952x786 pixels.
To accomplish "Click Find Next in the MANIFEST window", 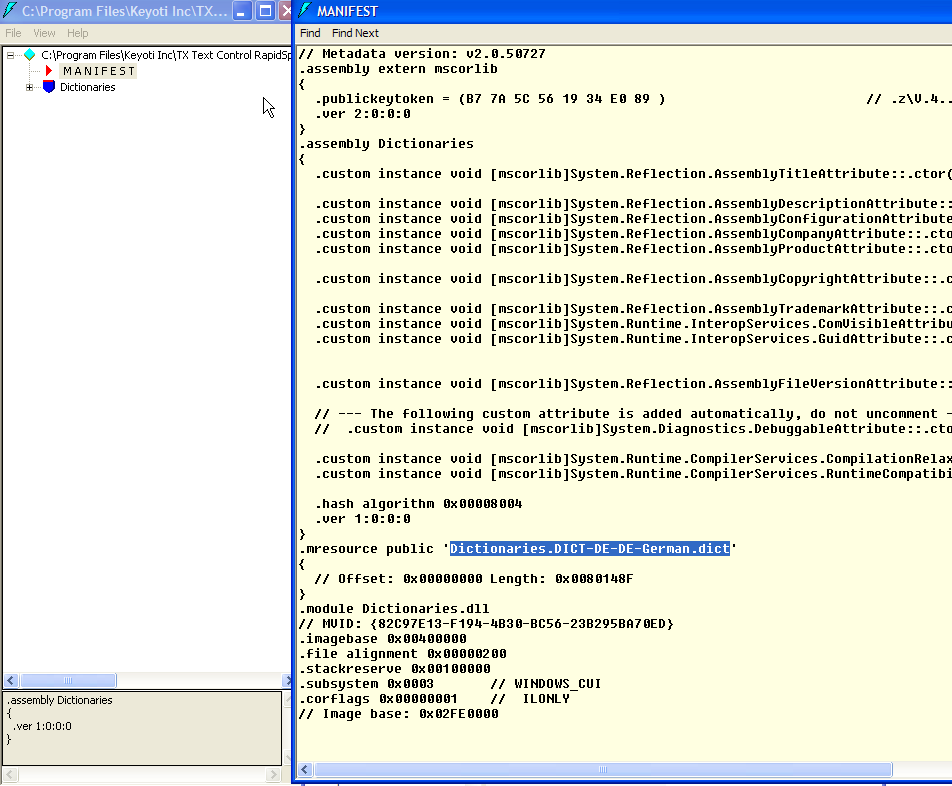I will [354, 32].
